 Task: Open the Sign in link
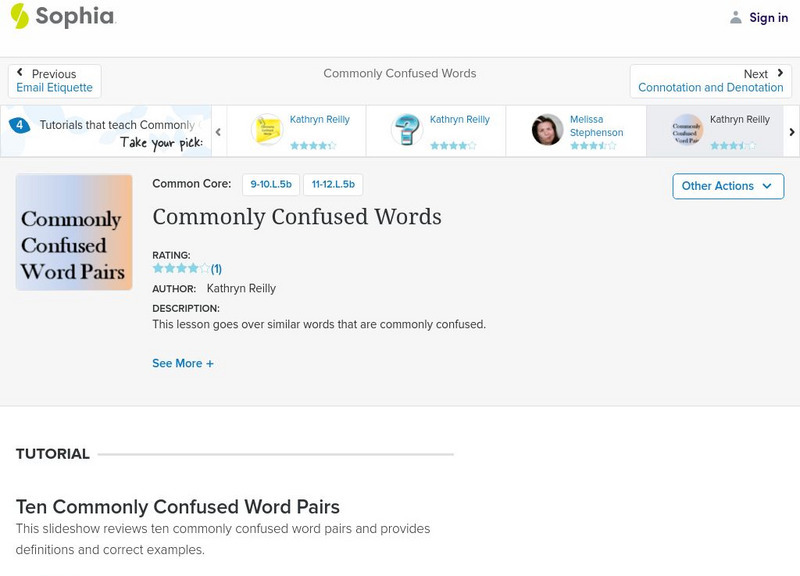coord(768,17)
